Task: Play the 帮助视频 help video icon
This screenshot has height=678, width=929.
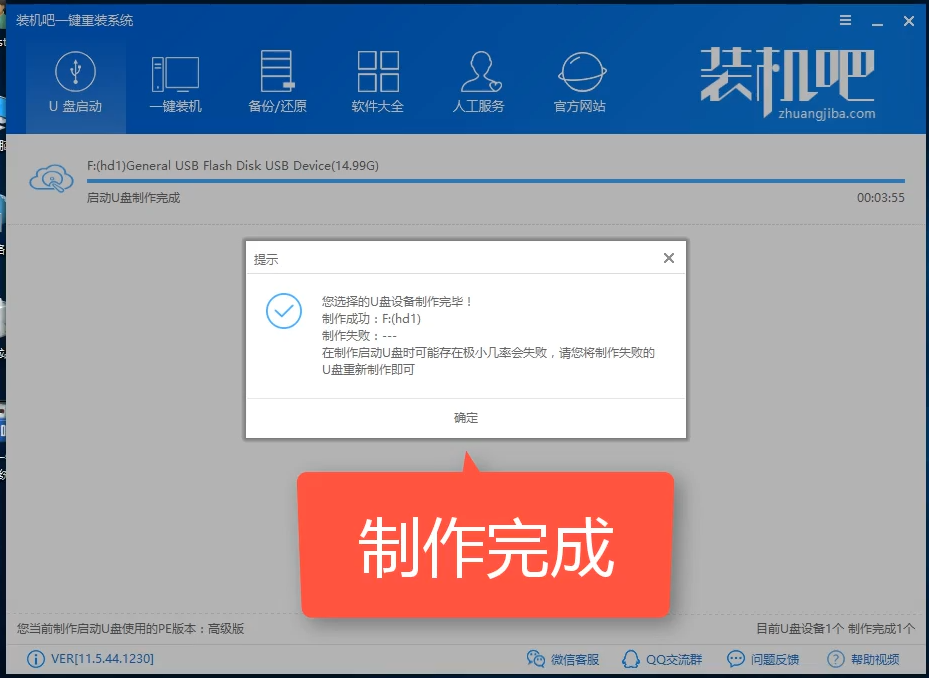Action: point(835,659)
